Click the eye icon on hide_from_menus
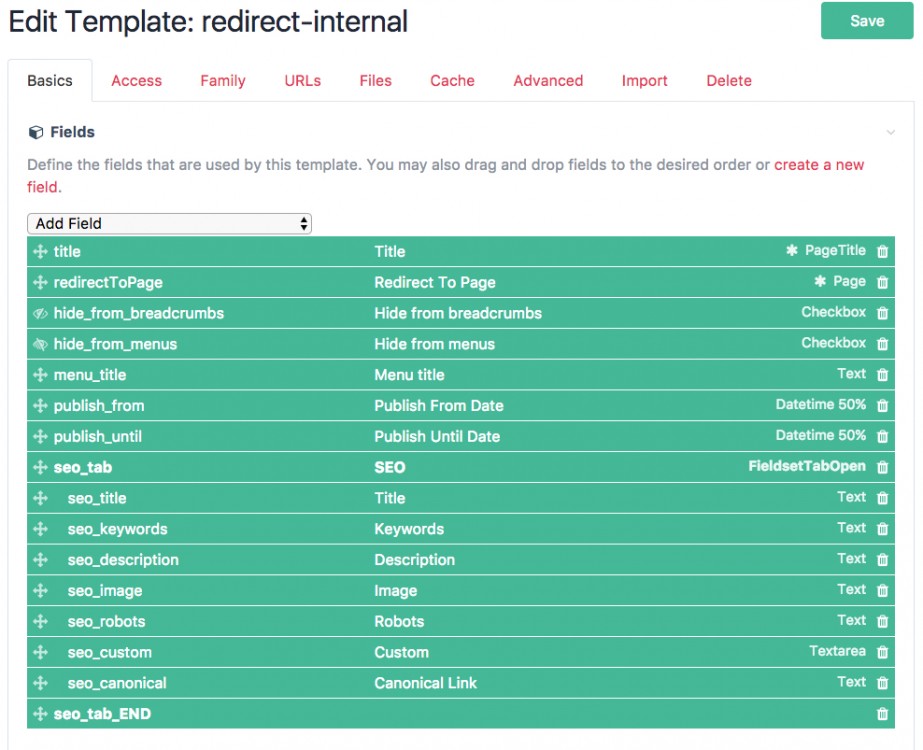 pyautogui.click(x=39, y=343)
